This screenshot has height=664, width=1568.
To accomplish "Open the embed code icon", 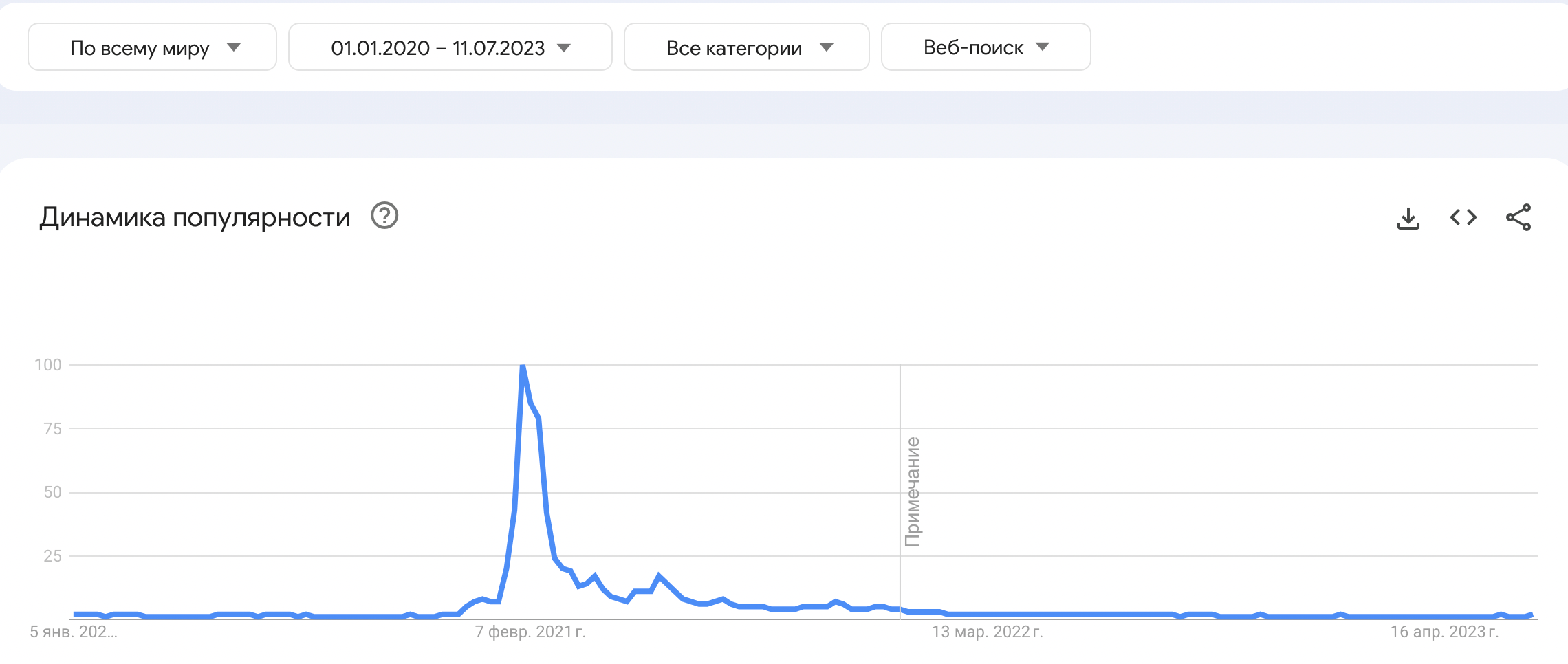I will click(1463, 218).
